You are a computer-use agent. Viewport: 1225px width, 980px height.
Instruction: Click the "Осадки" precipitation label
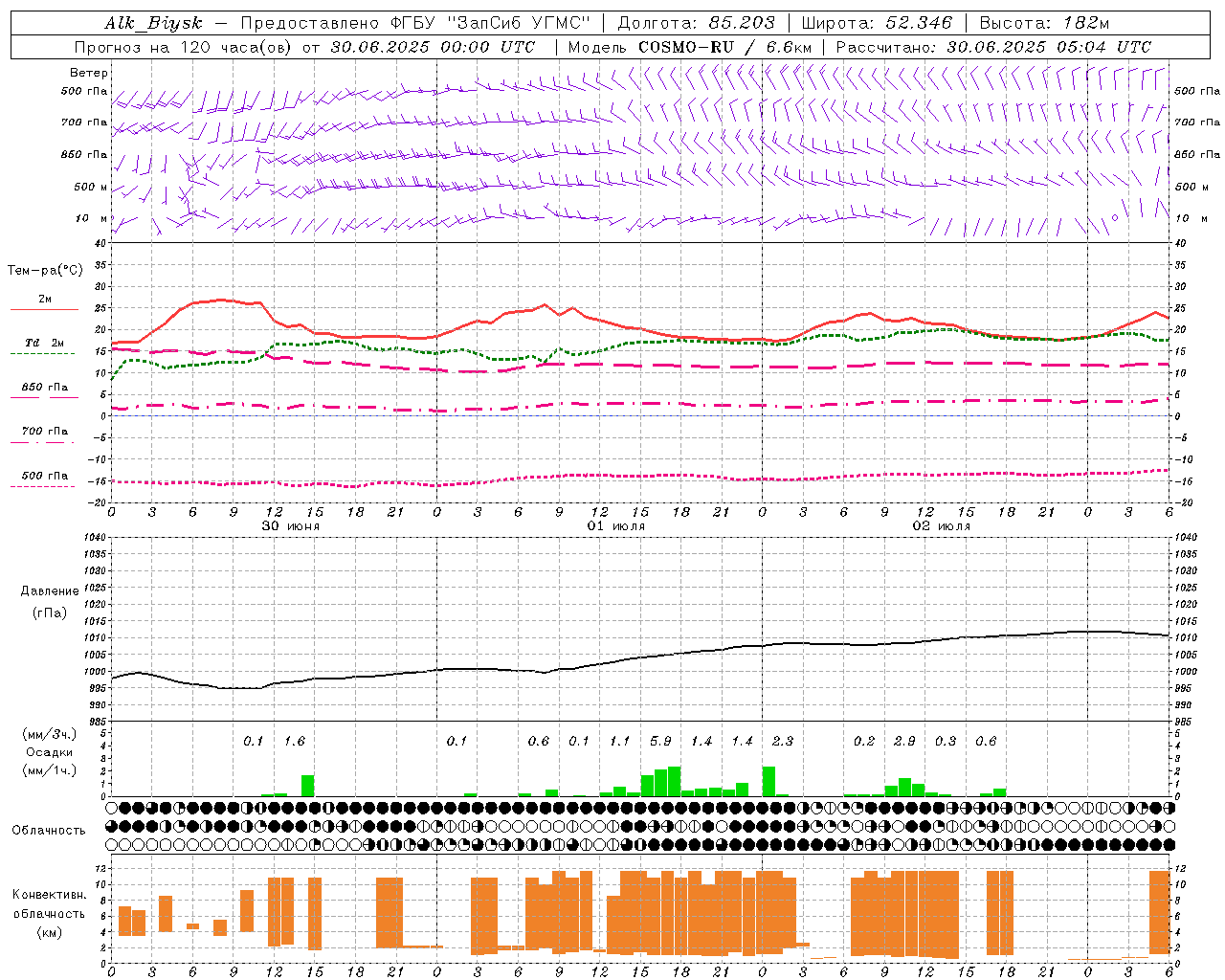tap(49, 752)
